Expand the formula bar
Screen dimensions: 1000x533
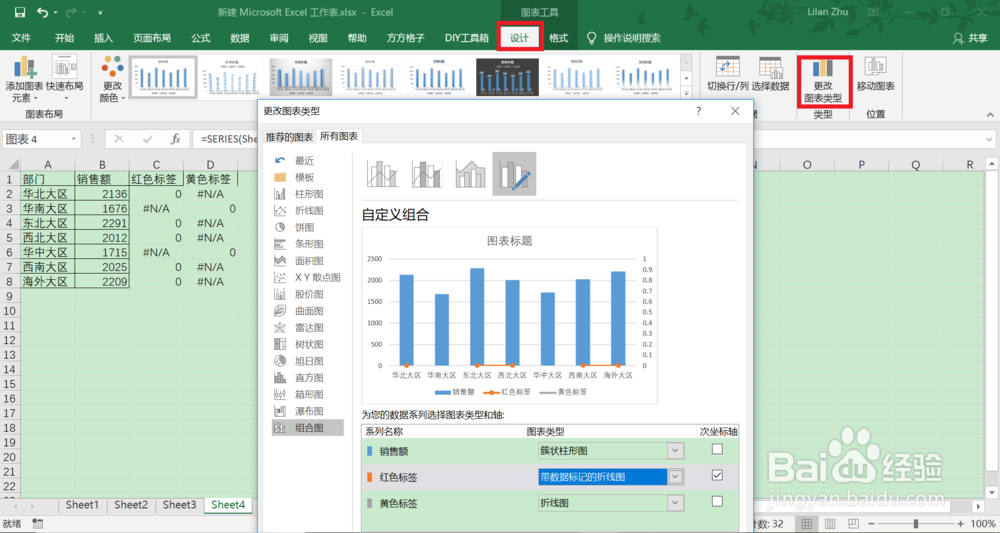click(989, 139)
